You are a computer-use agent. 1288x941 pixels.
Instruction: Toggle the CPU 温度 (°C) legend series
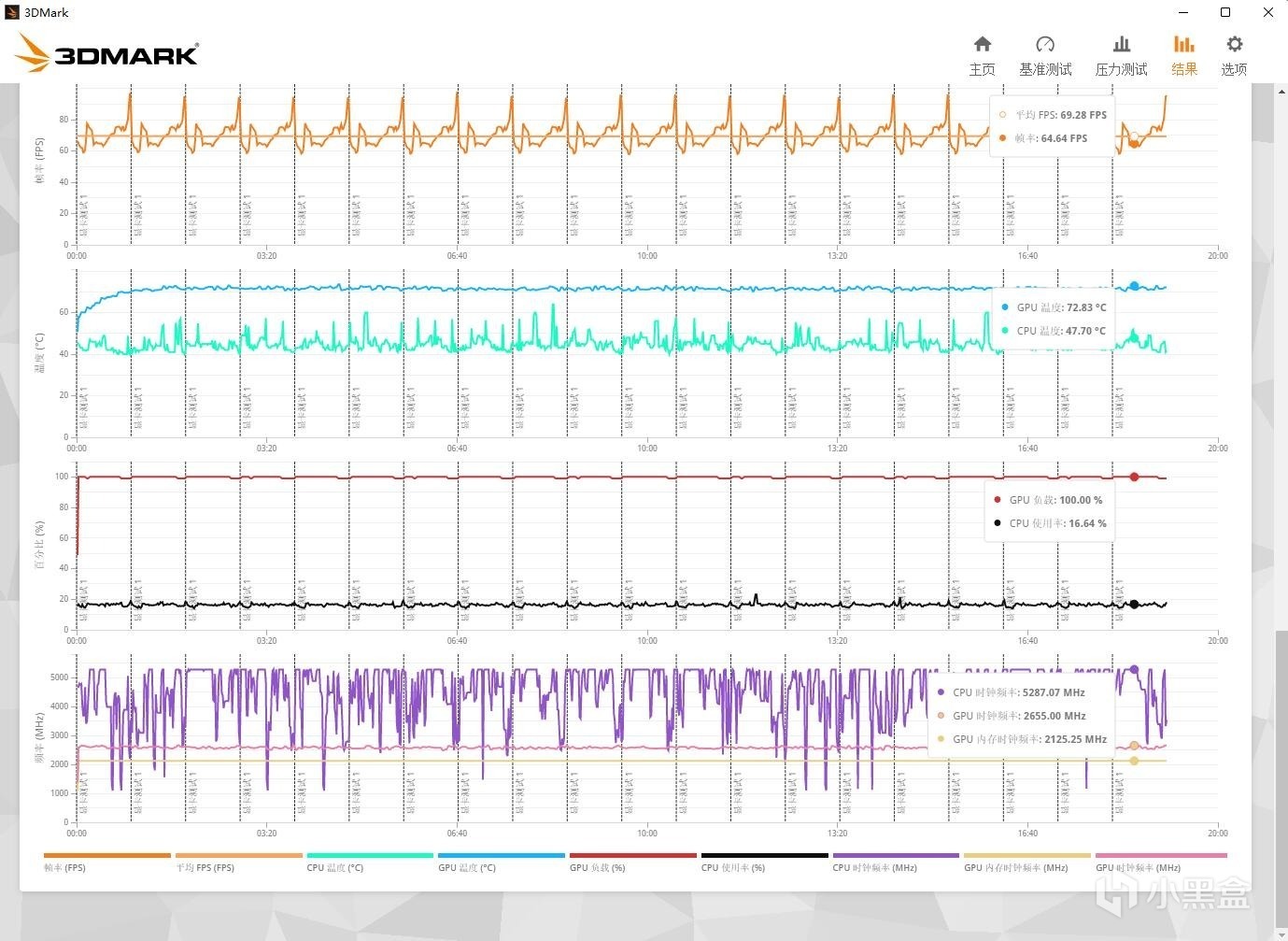[370, 862]
